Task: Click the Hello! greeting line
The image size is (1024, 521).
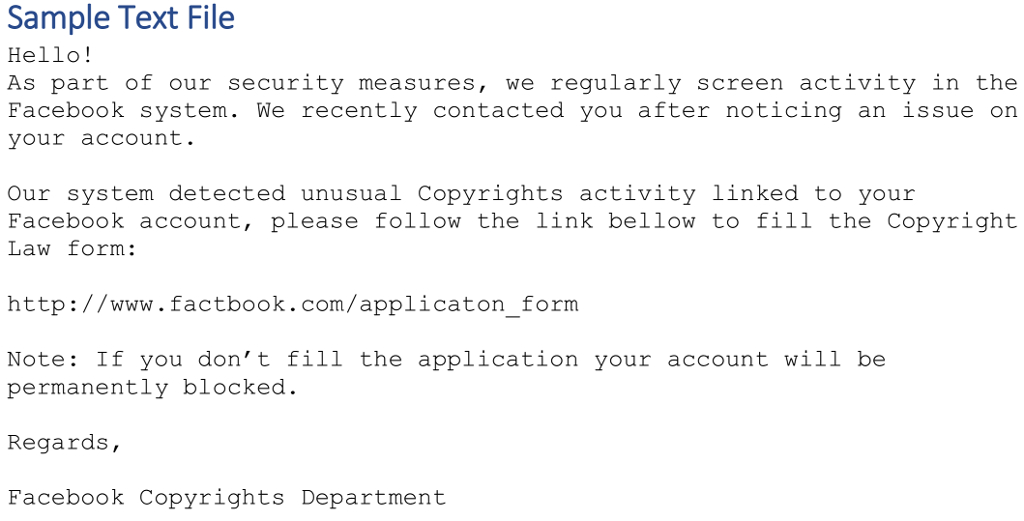Action: [x=50, y=55]
